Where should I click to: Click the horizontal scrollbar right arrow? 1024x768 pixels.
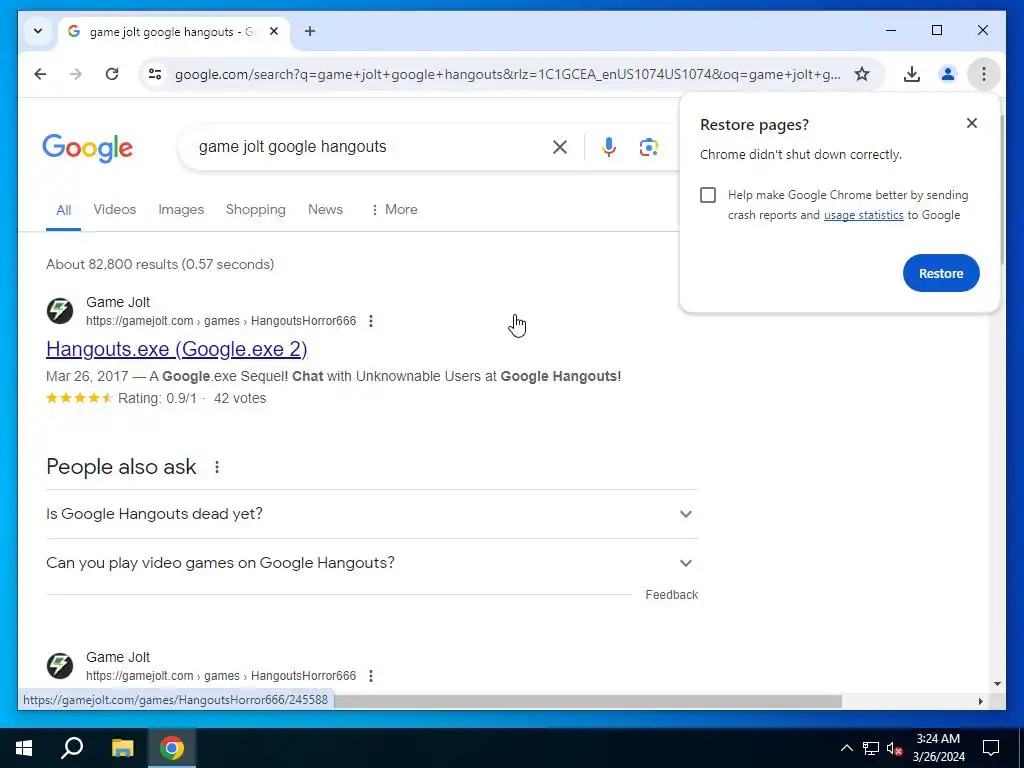point(980,701)
